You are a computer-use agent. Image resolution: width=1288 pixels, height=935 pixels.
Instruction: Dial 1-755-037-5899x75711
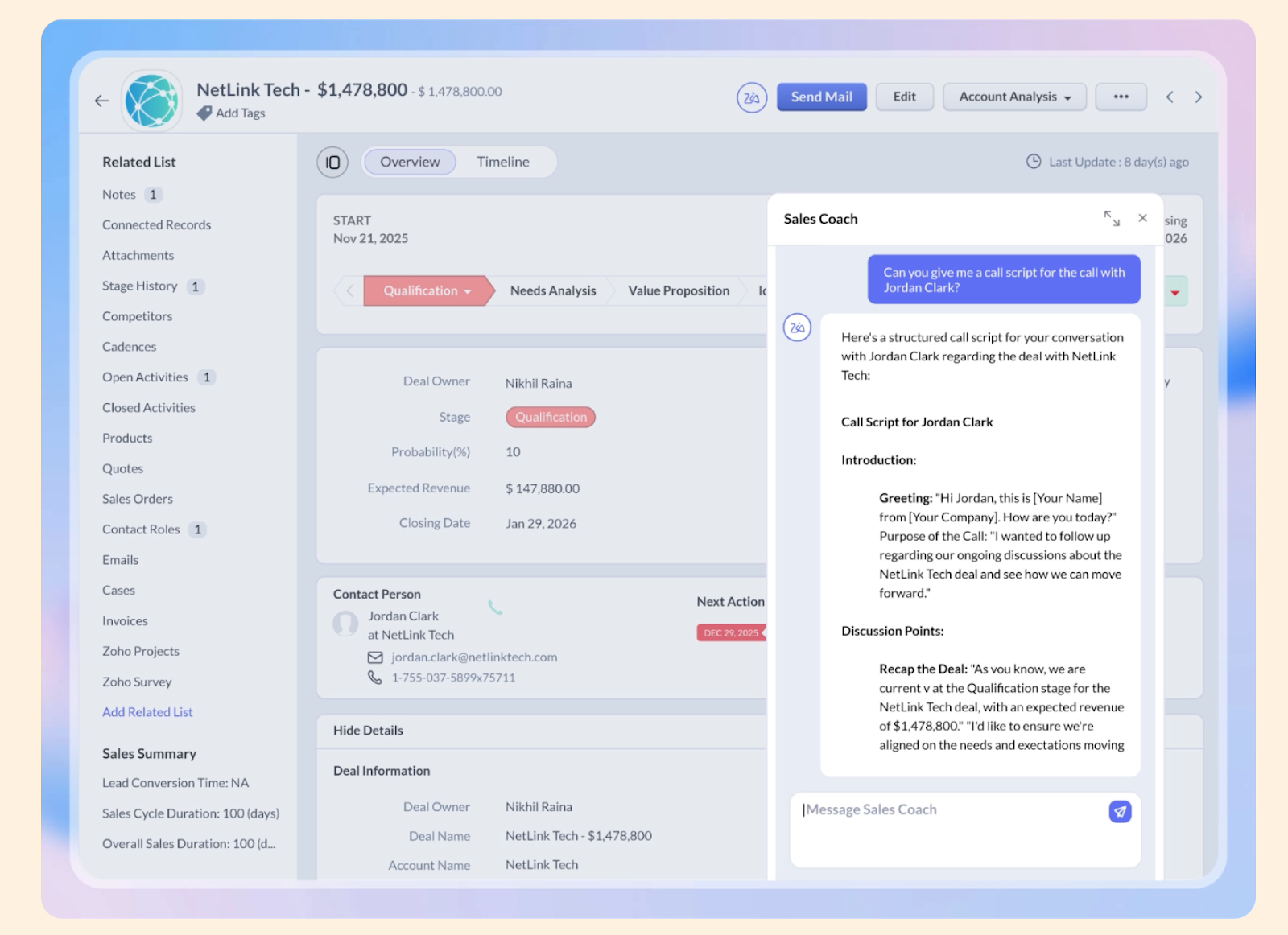tap(453, 678)
